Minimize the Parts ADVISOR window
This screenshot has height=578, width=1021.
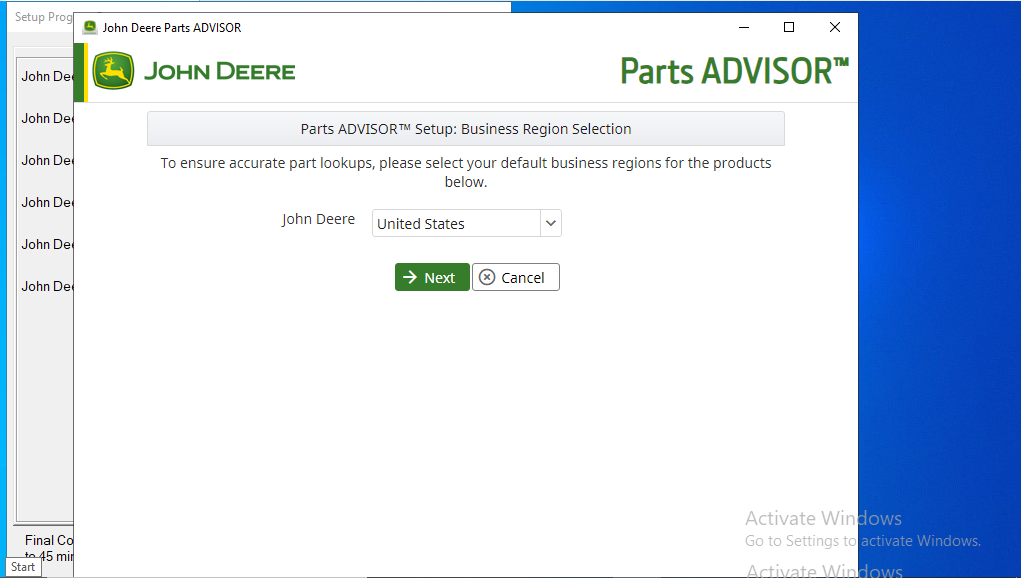coord(743,28)
